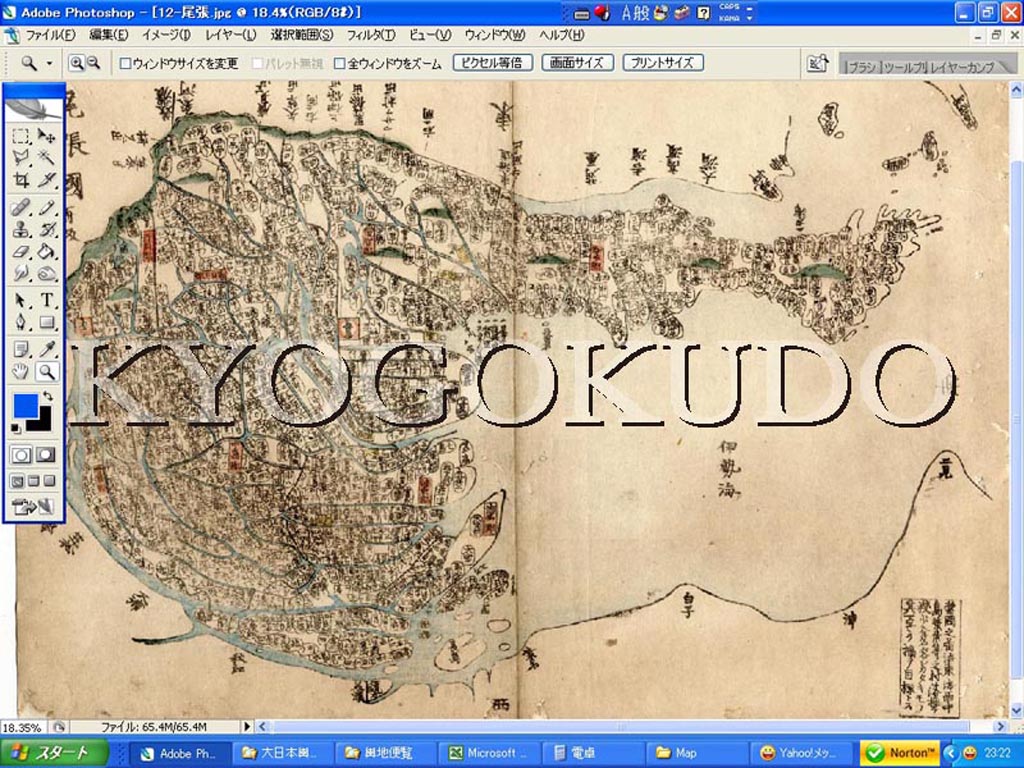
Task: Select the Polygonal Lasso tool
Action: [21, 157]
